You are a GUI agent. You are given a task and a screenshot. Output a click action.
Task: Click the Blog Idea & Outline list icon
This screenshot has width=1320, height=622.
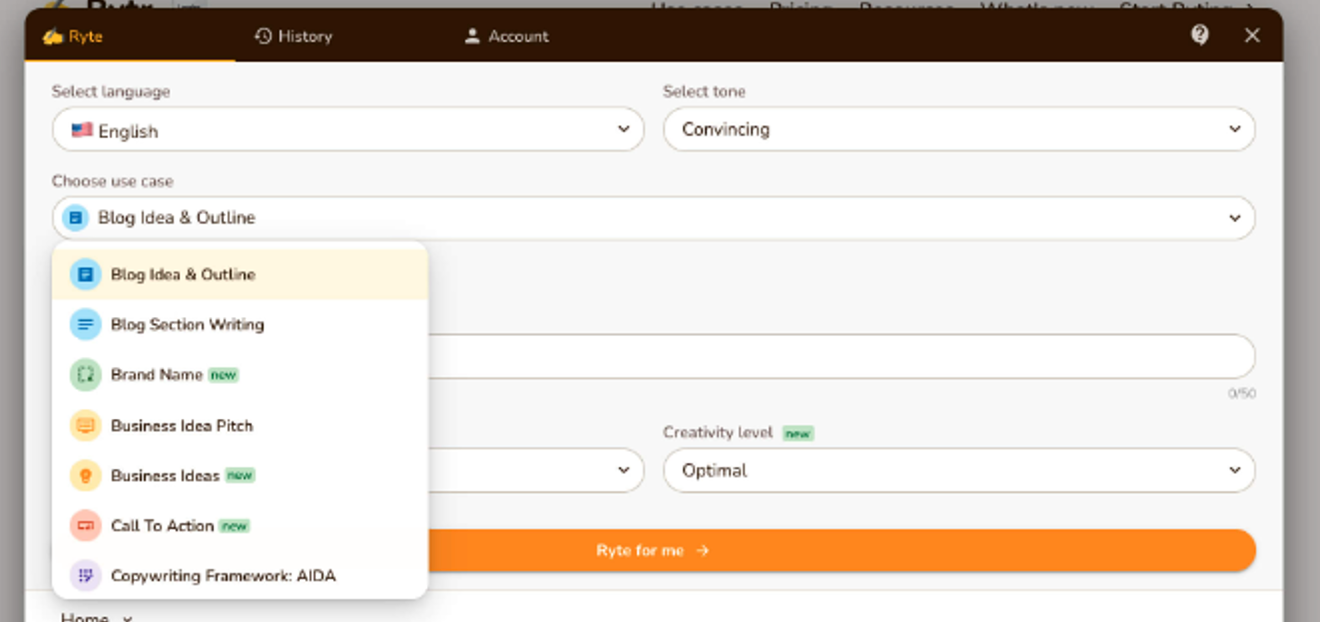[86, 274]
